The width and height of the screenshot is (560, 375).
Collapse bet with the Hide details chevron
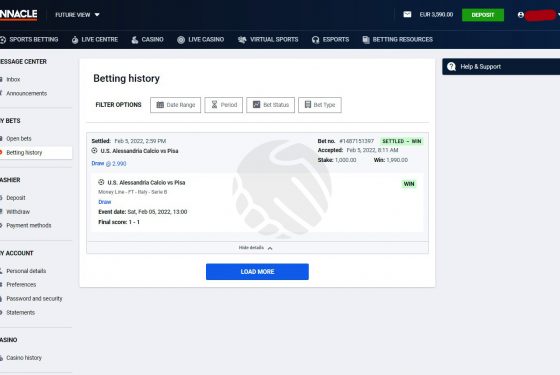(270, 248)
